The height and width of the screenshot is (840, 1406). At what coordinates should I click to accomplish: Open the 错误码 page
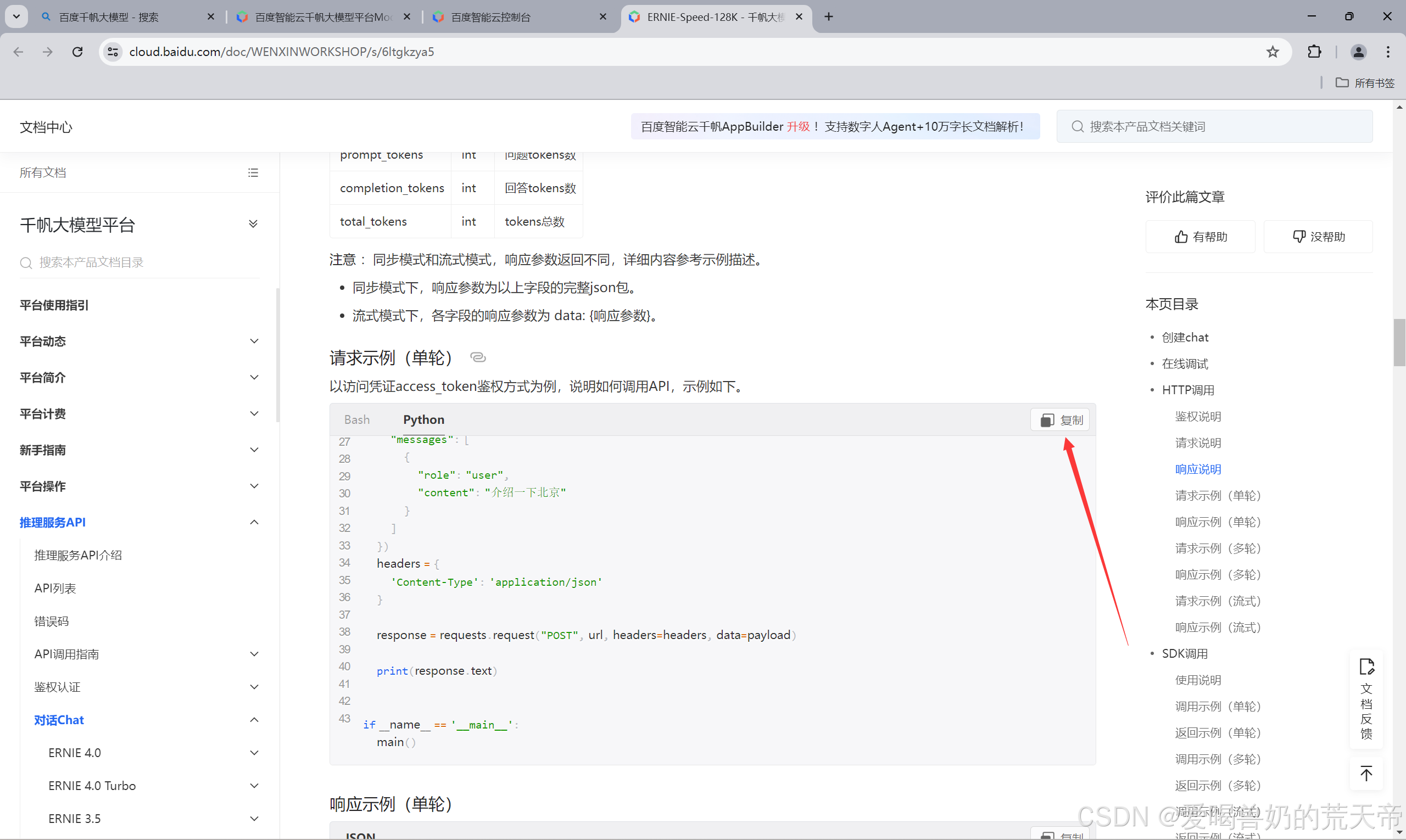[x=51, y=621]
